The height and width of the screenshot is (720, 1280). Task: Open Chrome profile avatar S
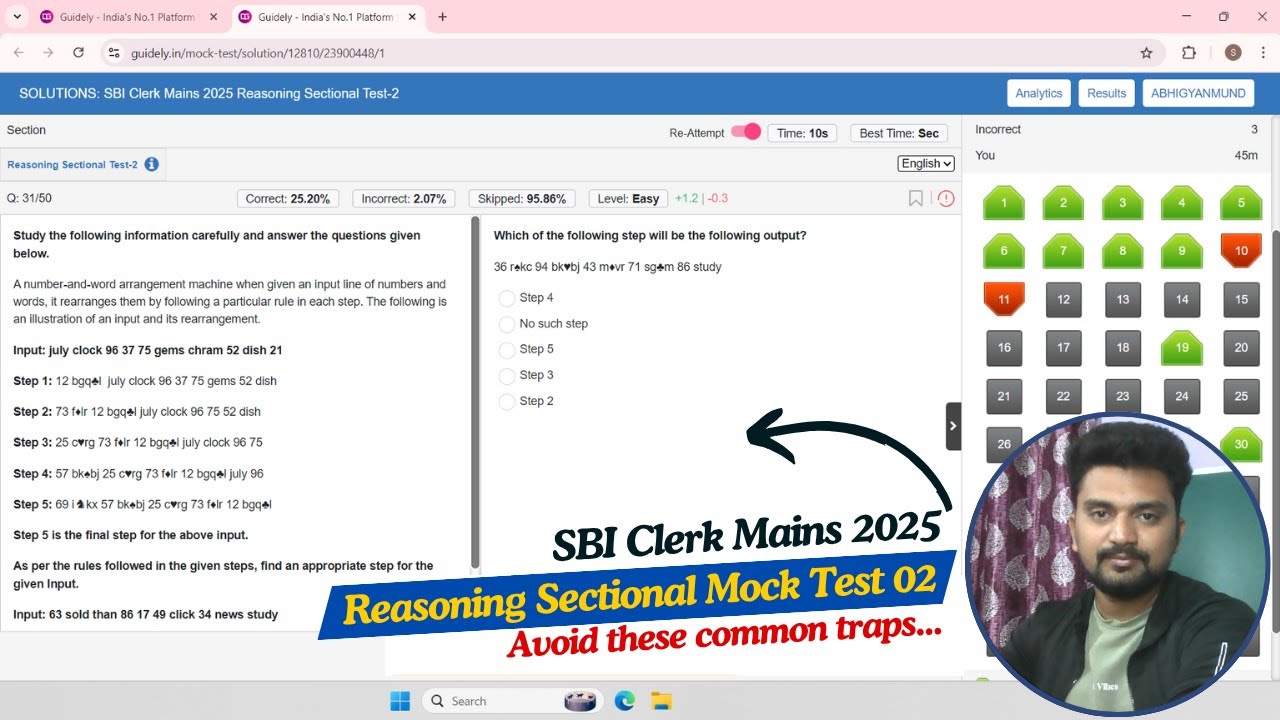(x=1233, y=53)
